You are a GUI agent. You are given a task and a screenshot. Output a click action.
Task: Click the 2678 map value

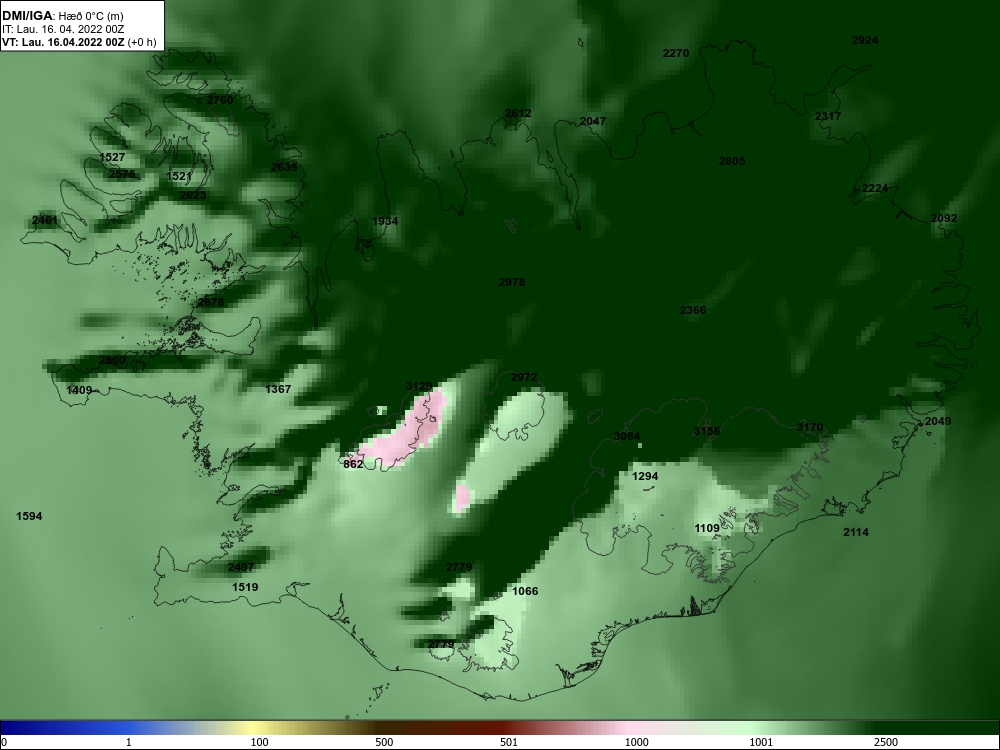tap(210, 302)
